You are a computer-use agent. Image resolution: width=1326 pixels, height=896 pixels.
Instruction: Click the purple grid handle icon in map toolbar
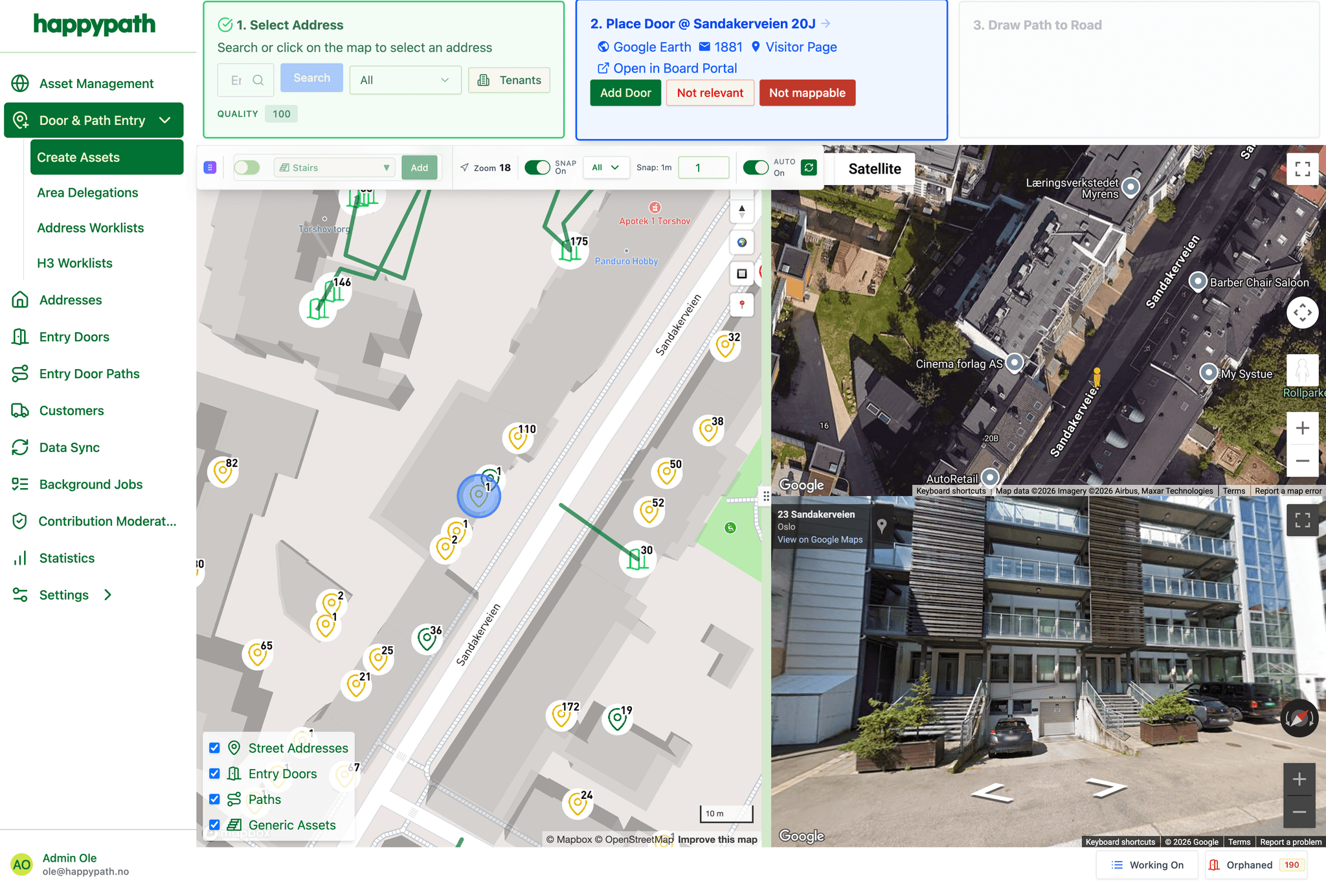click(x=210, y=168)
